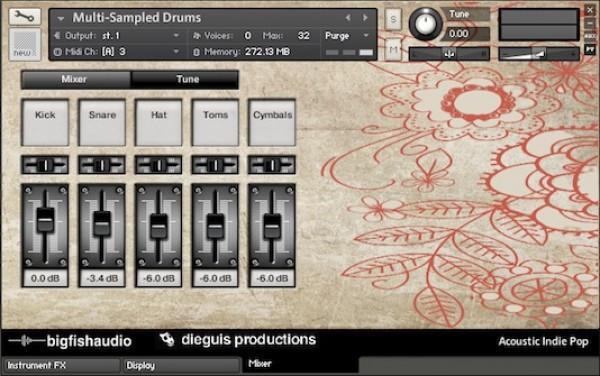Click the dieguis productions logo
The image size is (600, 376).
167,339
